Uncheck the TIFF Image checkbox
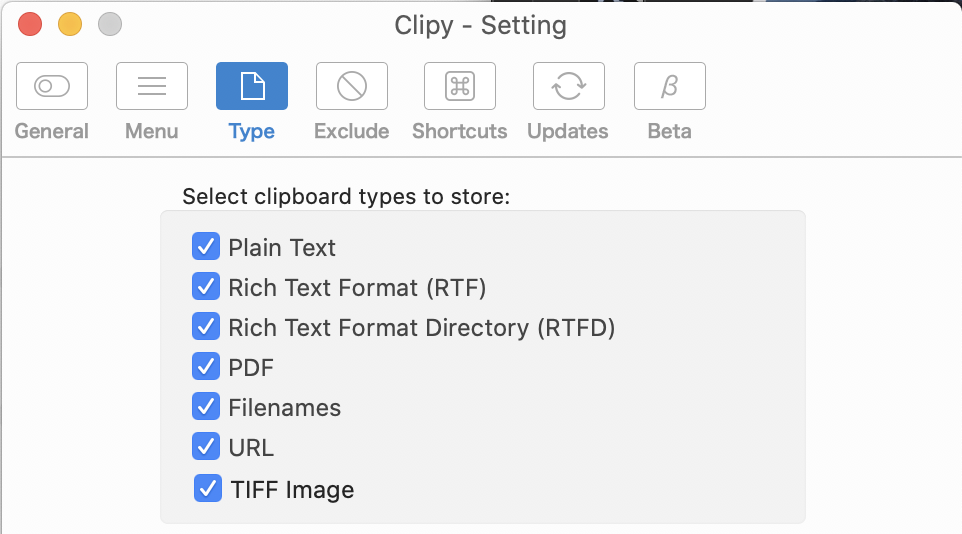 [x=208, y=489]
